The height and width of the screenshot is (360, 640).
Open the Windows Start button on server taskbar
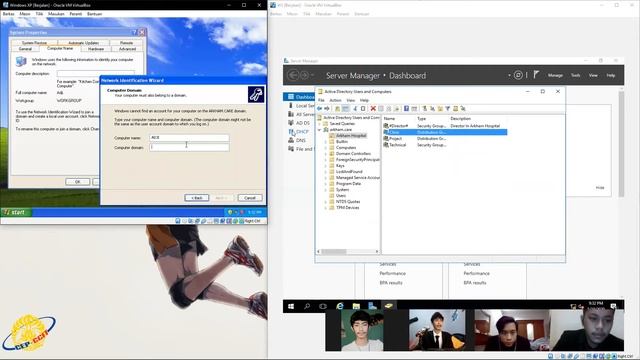pos(291,306)
